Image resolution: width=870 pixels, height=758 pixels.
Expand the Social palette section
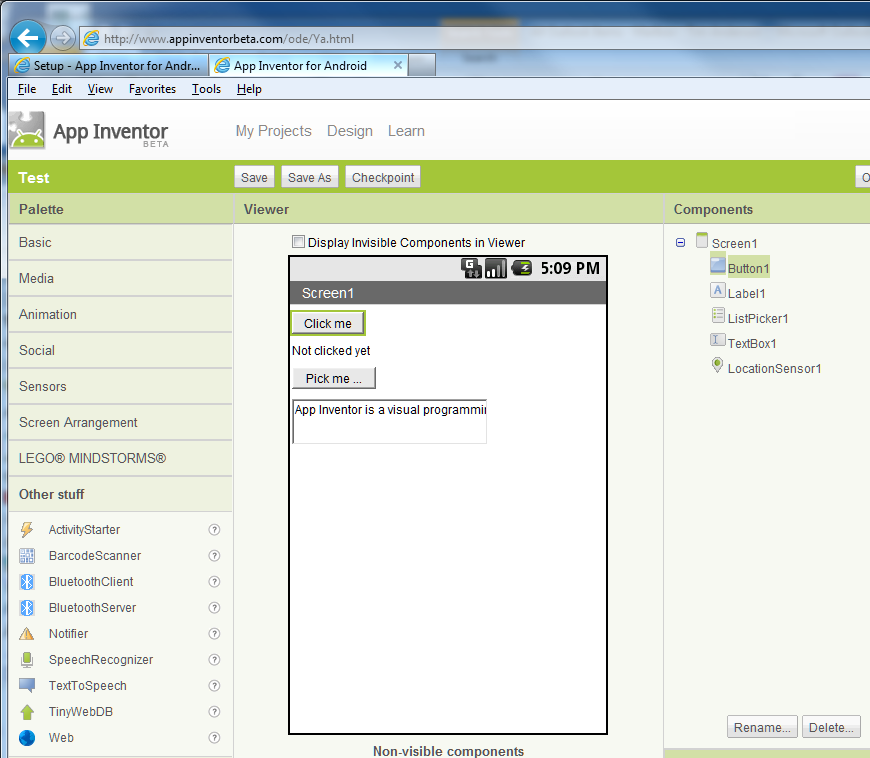pyautogui.click(x=120, y=351)
